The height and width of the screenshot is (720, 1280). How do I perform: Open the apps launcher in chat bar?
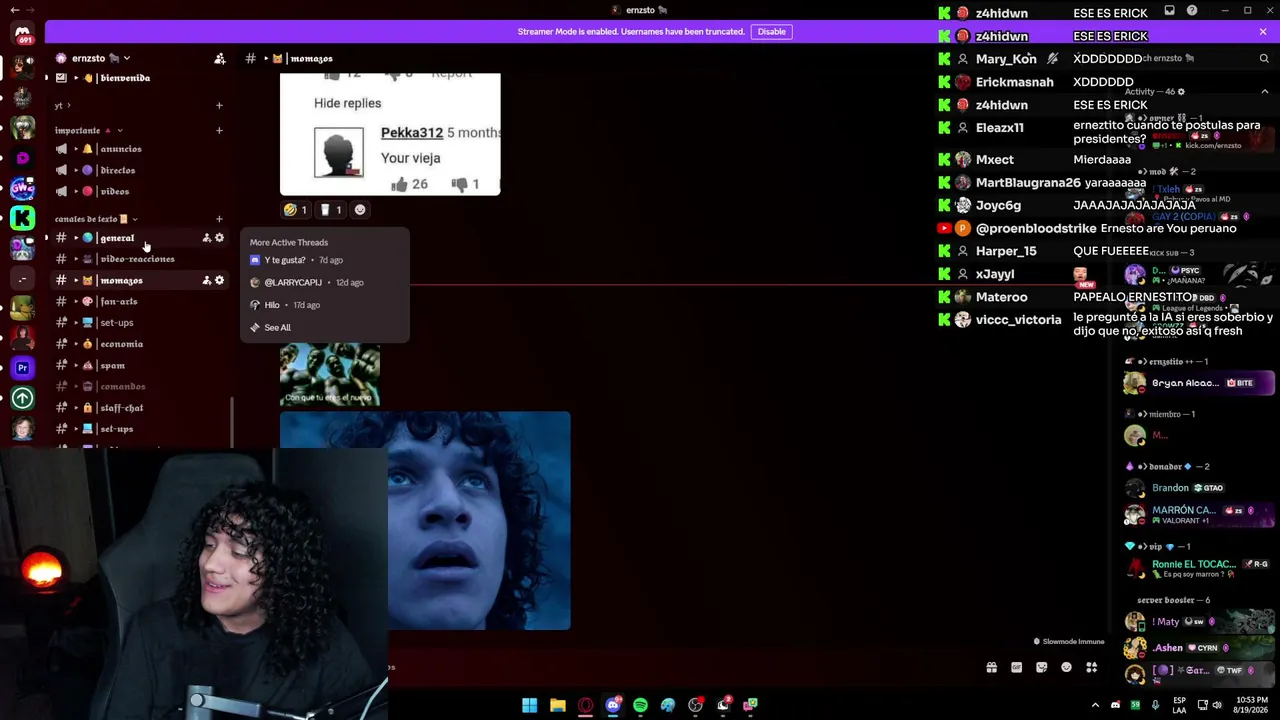point(1091,668)
